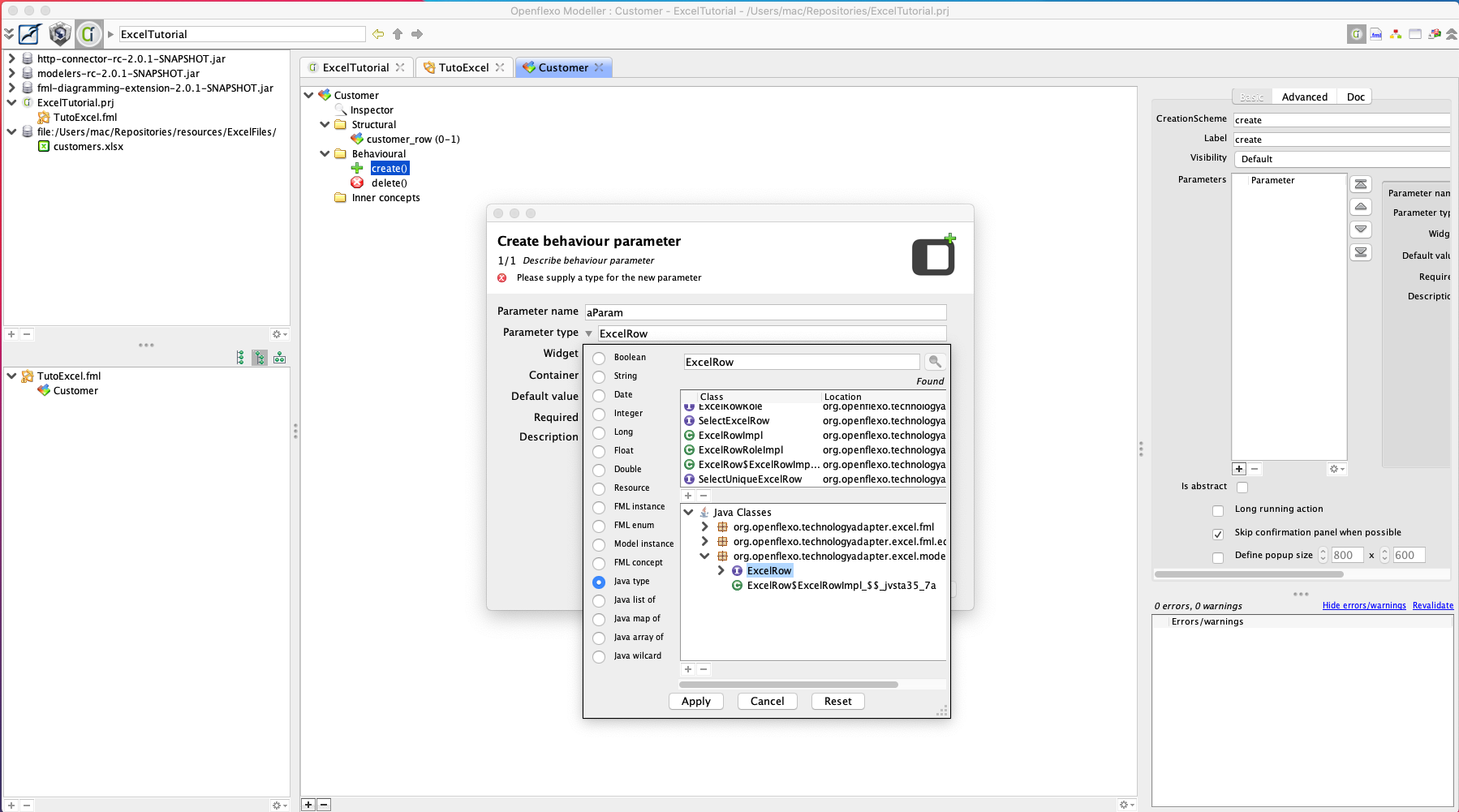Image resolution: width=1459 pixels, height=812 pixels.
Task: Click the gray up navigation arrow
Action: (x=398, y=34)
